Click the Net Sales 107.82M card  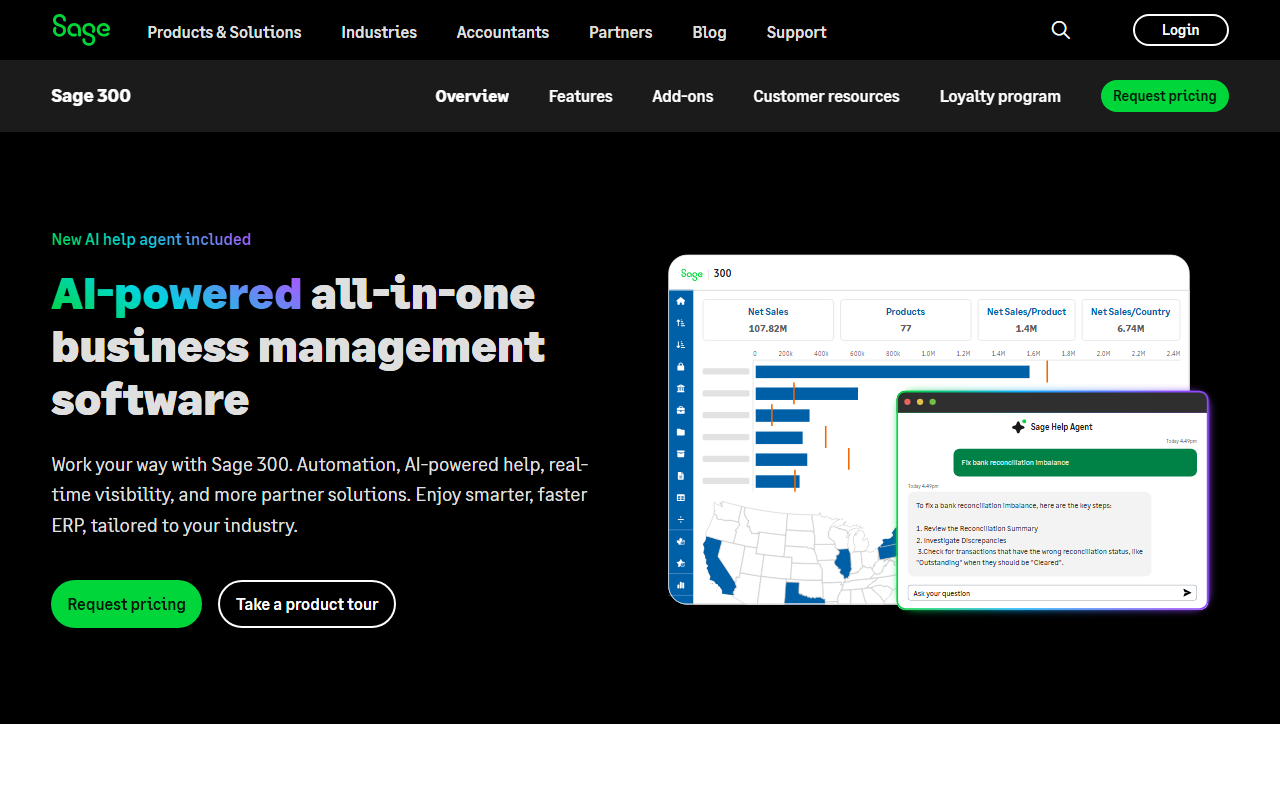[x=768, y=320]
